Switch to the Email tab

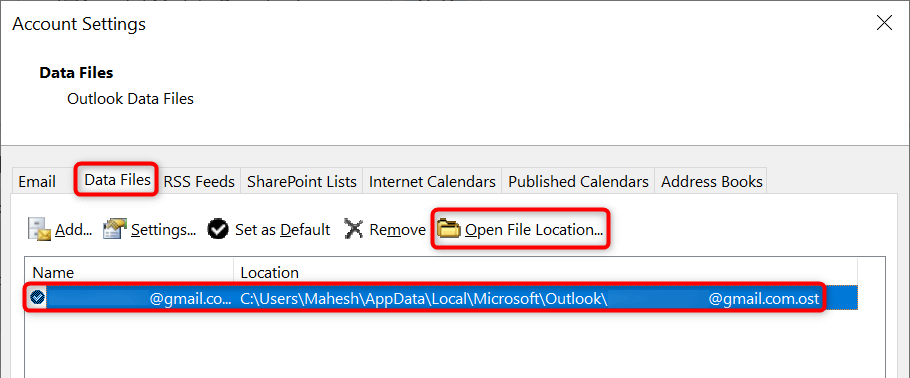point(37,182)
